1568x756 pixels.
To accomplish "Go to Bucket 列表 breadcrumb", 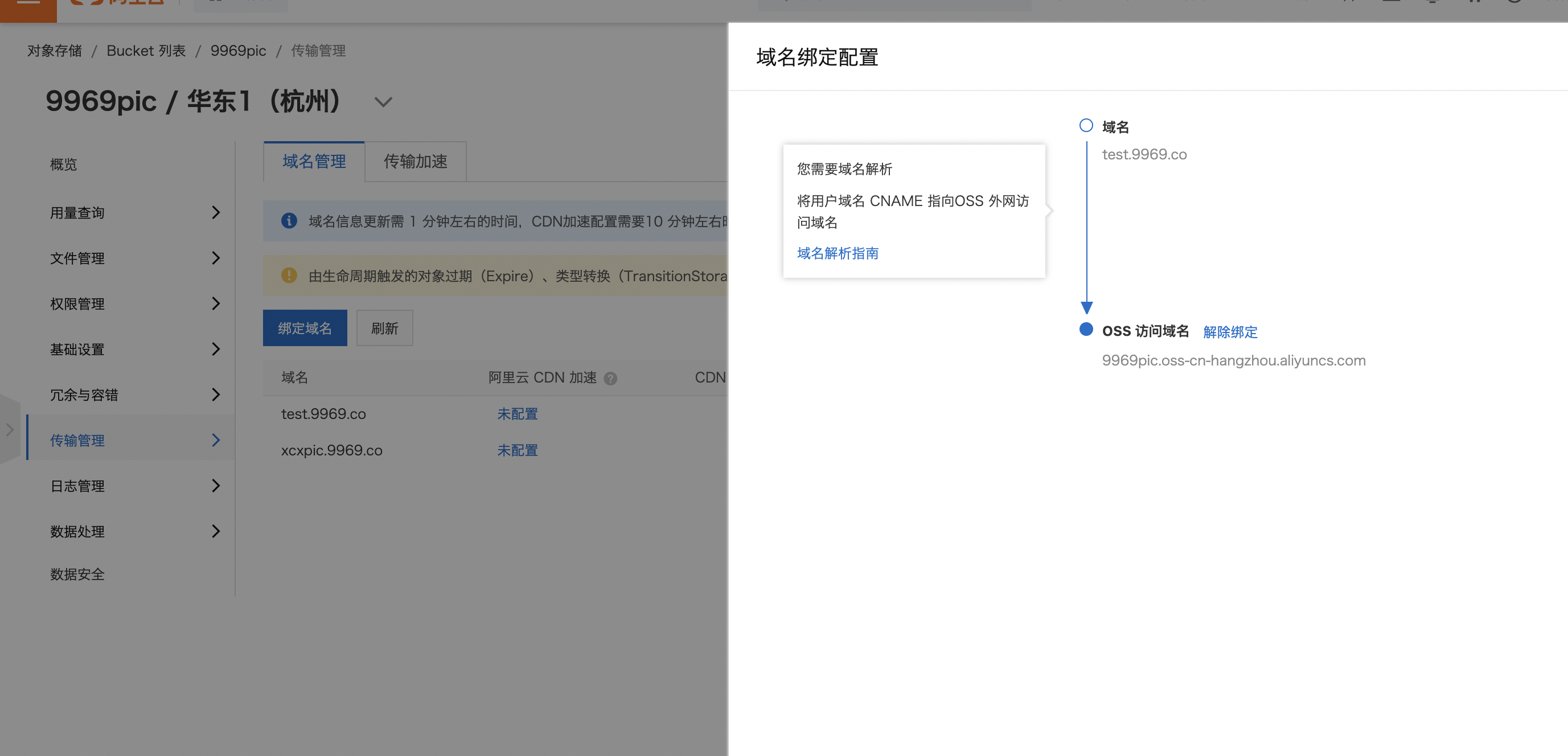I will click(x=146, y=51).
